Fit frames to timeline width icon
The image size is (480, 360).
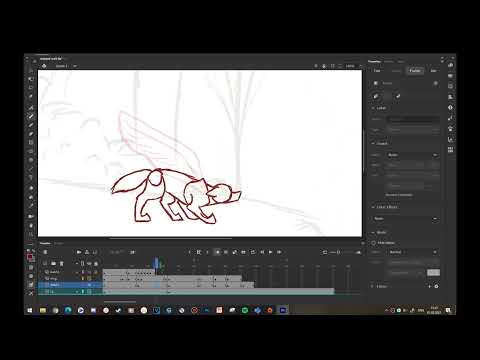325,252
